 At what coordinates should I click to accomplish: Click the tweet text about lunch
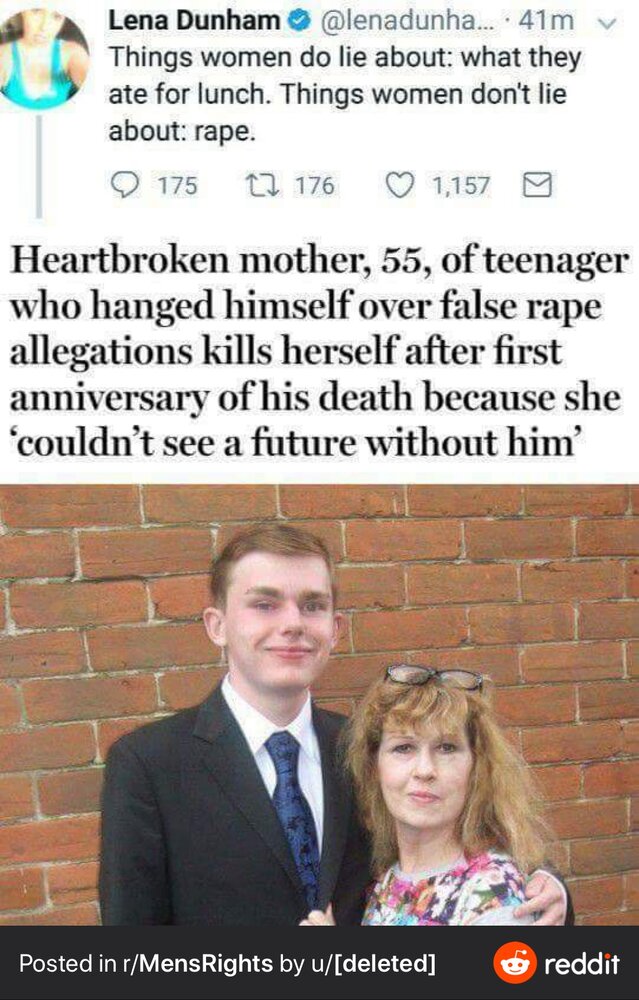[344, 94]
